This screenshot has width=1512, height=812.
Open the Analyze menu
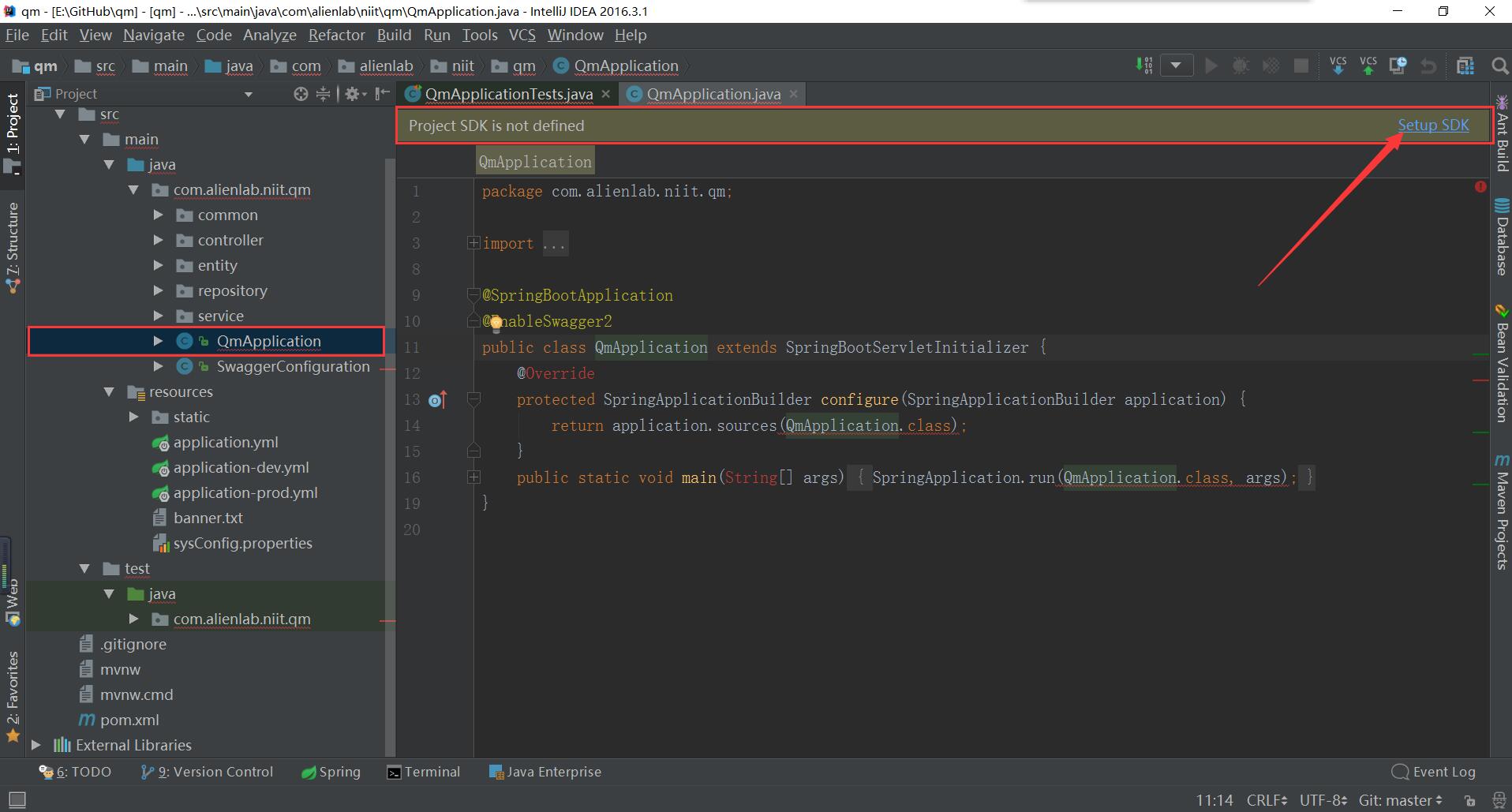tap(269, 35)
